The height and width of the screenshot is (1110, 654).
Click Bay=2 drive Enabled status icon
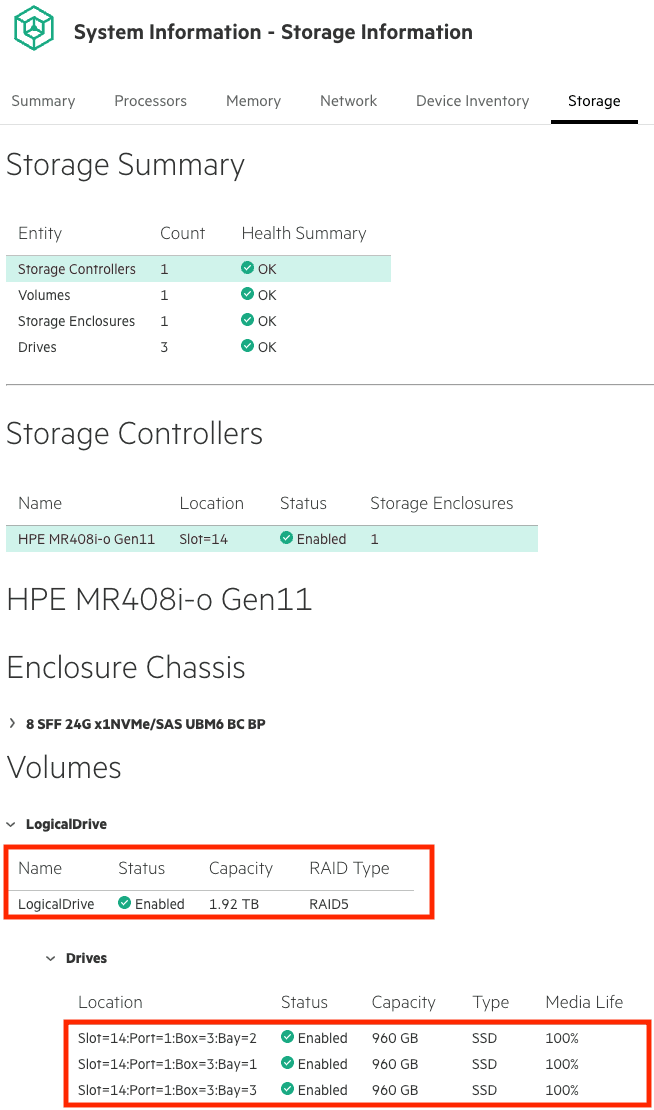[x=287, y=1038]
